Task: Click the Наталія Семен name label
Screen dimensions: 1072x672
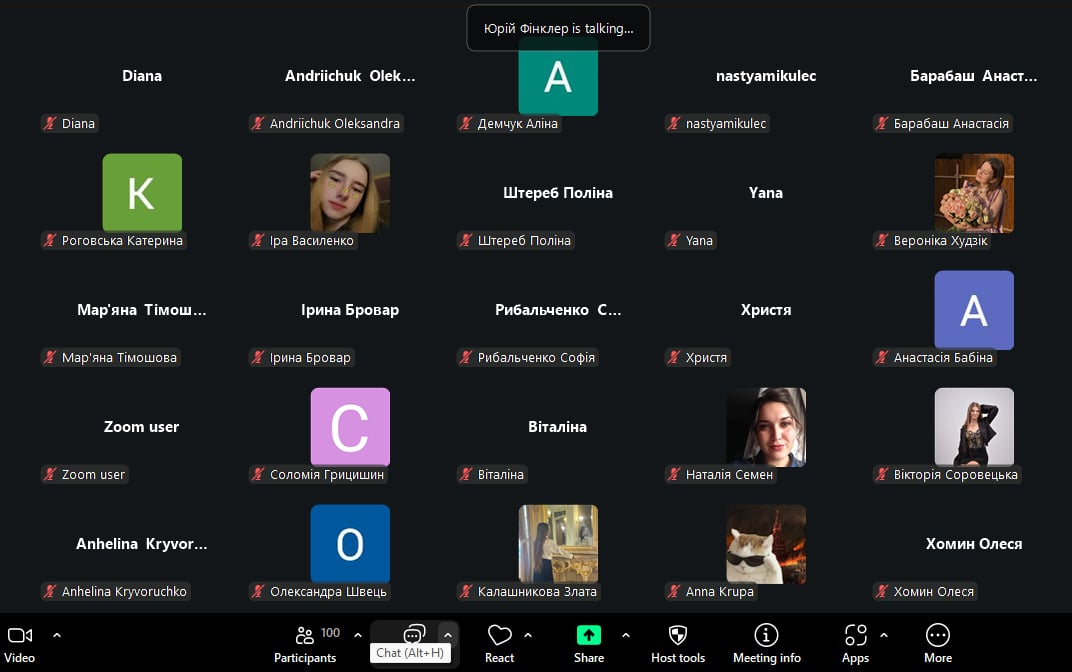Action: click(729, 475)
